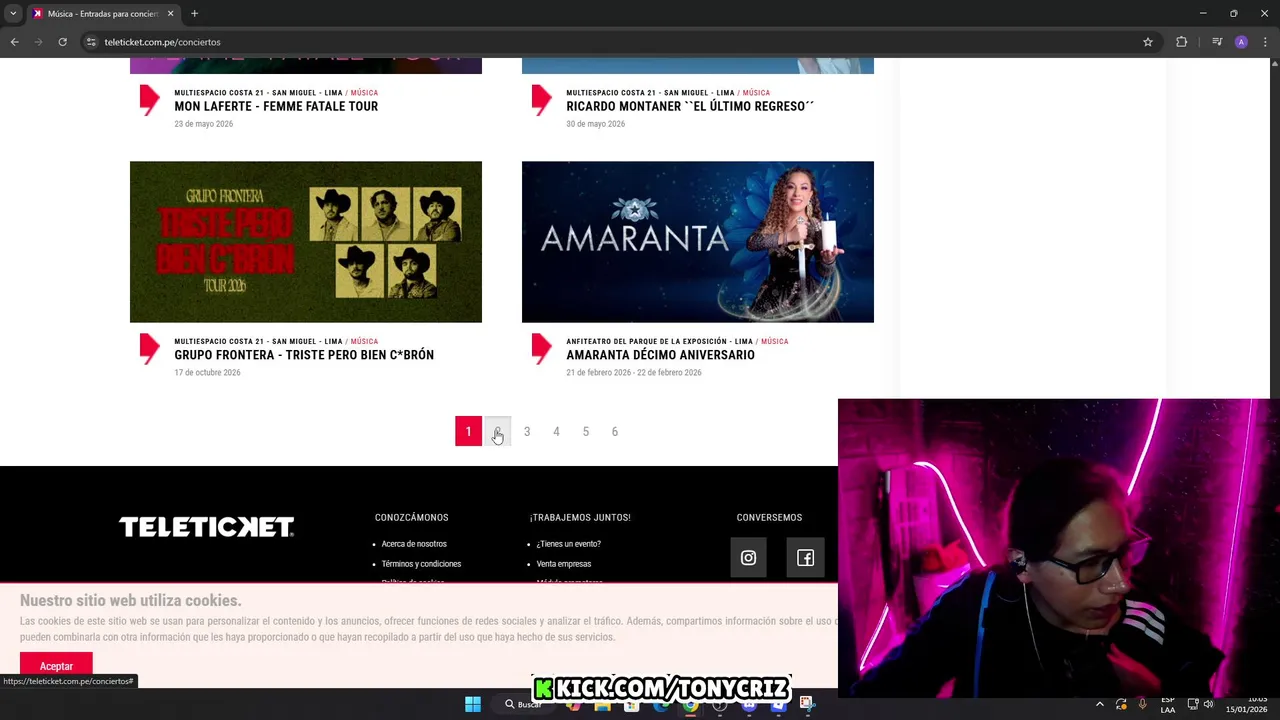Screen dimensions: 1280x720
Task: Click the date 30 de mayo 2026
Action: pyautogui.click(x=595, y=124)
